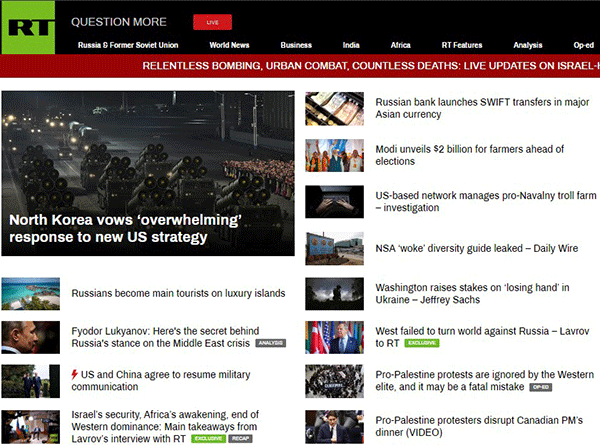Open the red Israel live updates banner

coord(300,66)
